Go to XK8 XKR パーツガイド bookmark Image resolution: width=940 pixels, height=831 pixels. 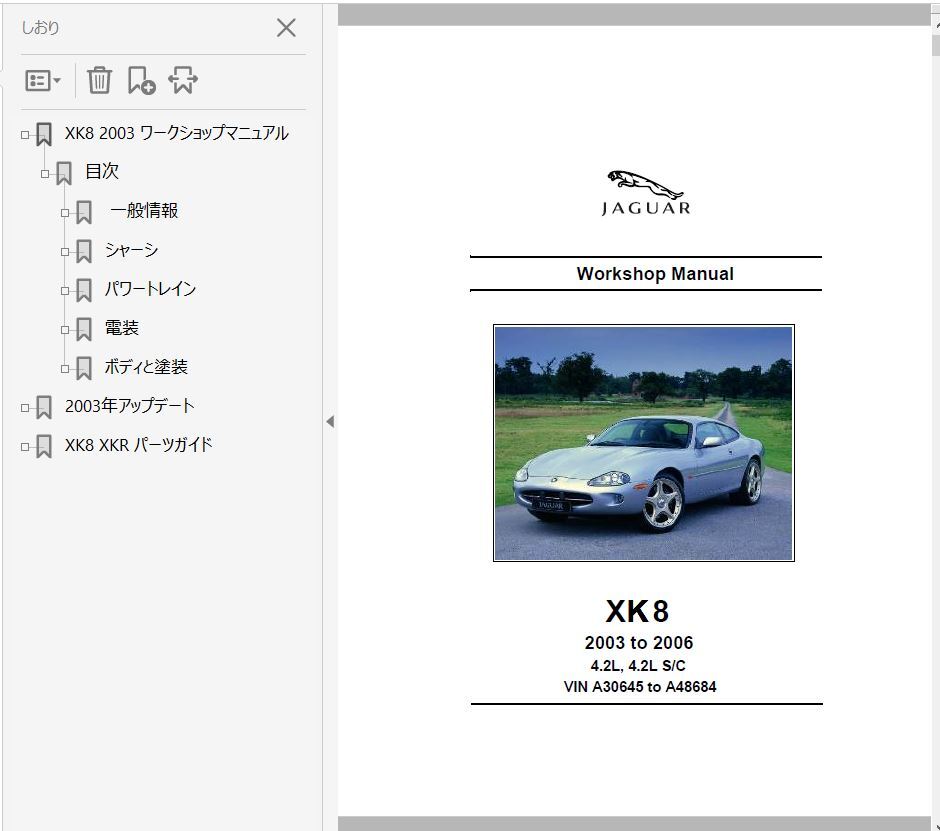pyautogui.click(x=138, y=445)
